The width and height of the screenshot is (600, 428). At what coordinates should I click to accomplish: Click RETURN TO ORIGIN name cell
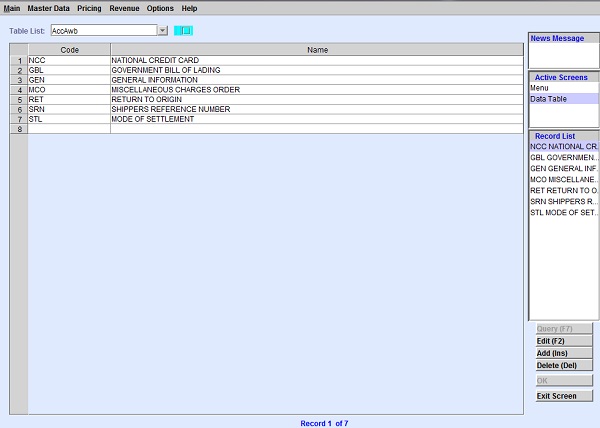click(317, 99)
